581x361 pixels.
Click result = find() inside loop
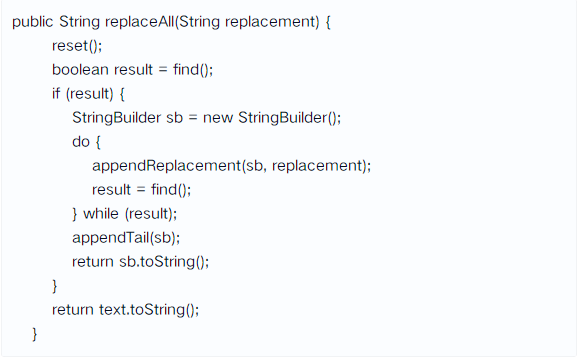(142, 190)
